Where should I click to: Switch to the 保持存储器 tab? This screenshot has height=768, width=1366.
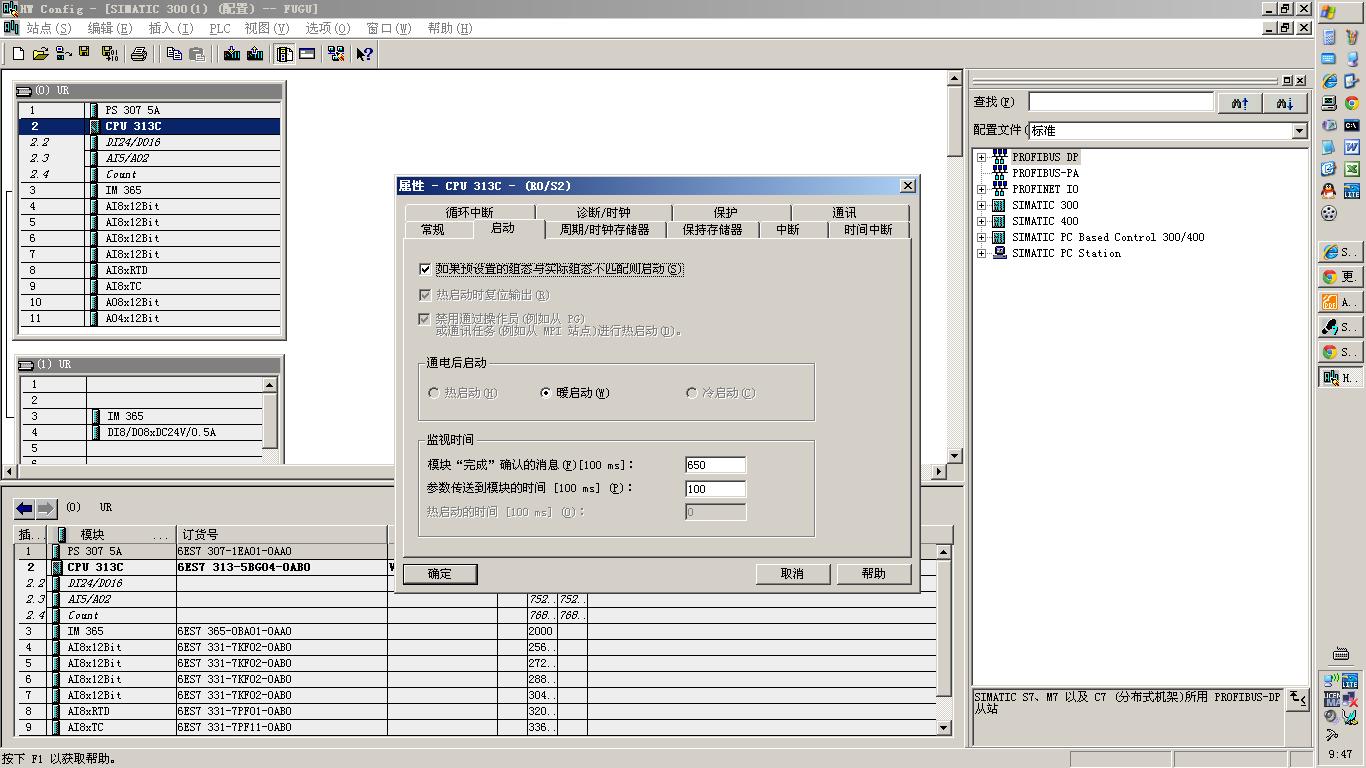[712, 230]
